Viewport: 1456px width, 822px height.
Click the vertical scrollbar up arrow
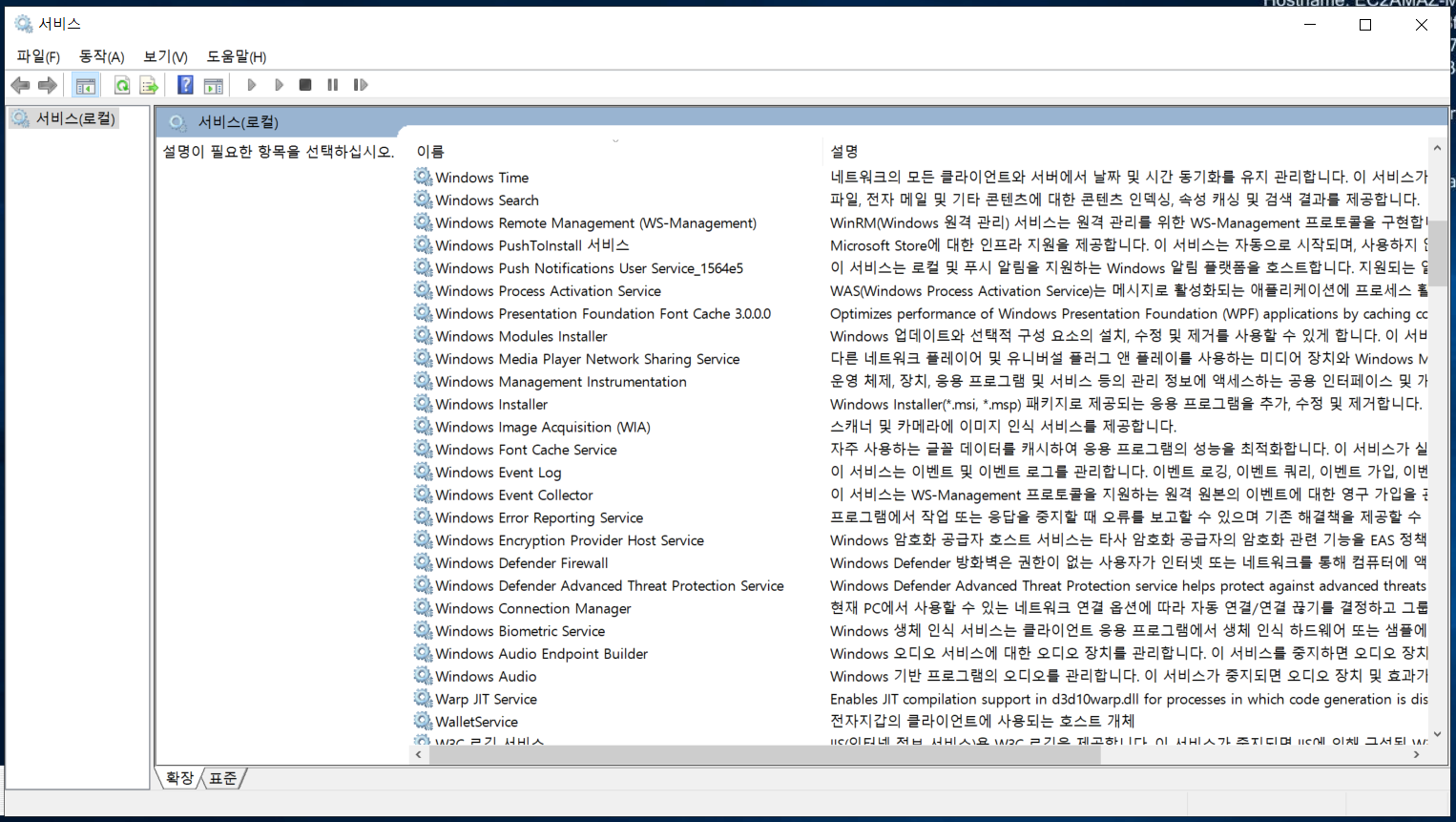[x=1437, y=148]
